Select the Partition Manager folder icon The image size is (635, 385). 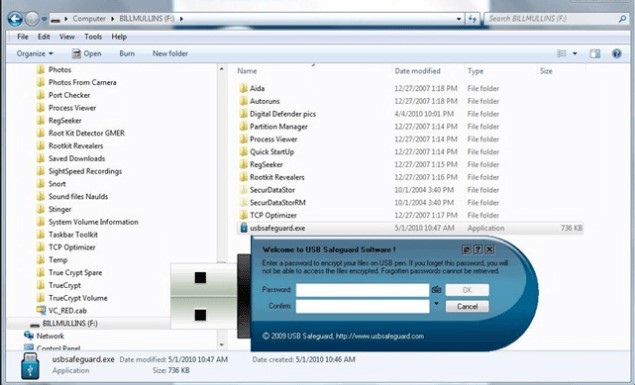pyautogui.click(x=243, y=126)
